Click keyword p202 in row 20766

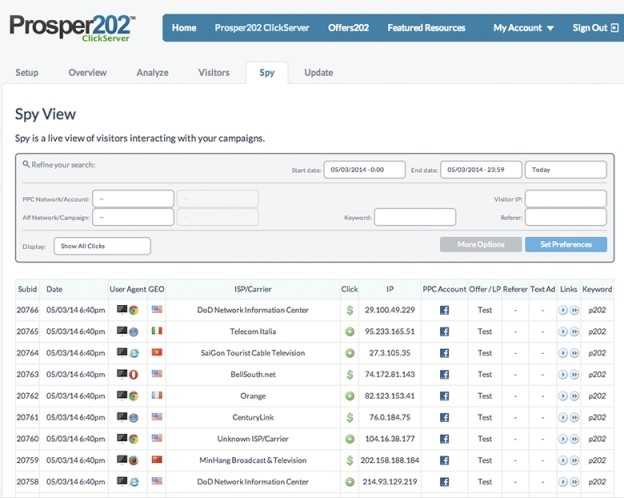pos(597,310)
